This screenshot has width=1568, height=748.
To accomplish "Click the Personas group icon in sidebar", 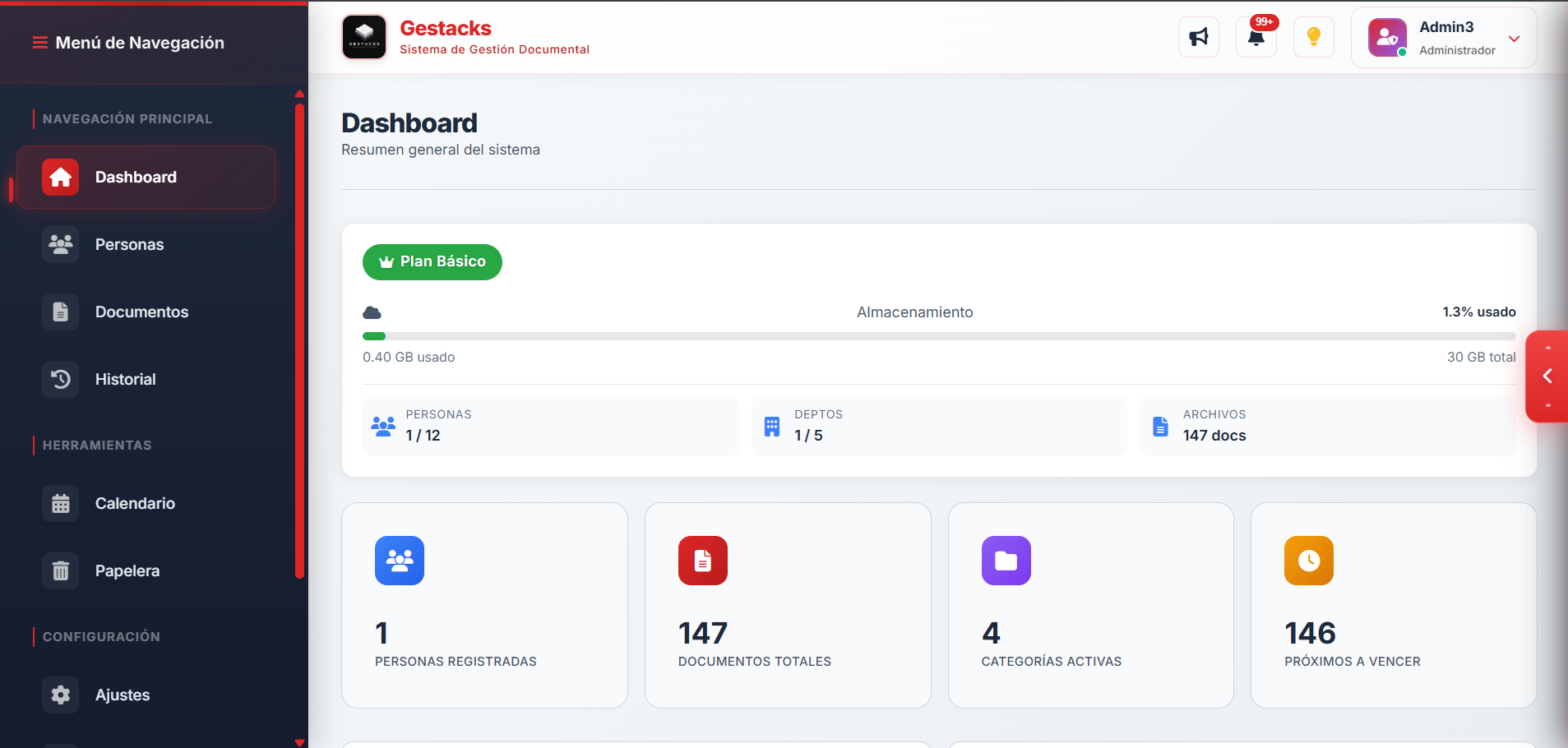I will tap(60, 244).
